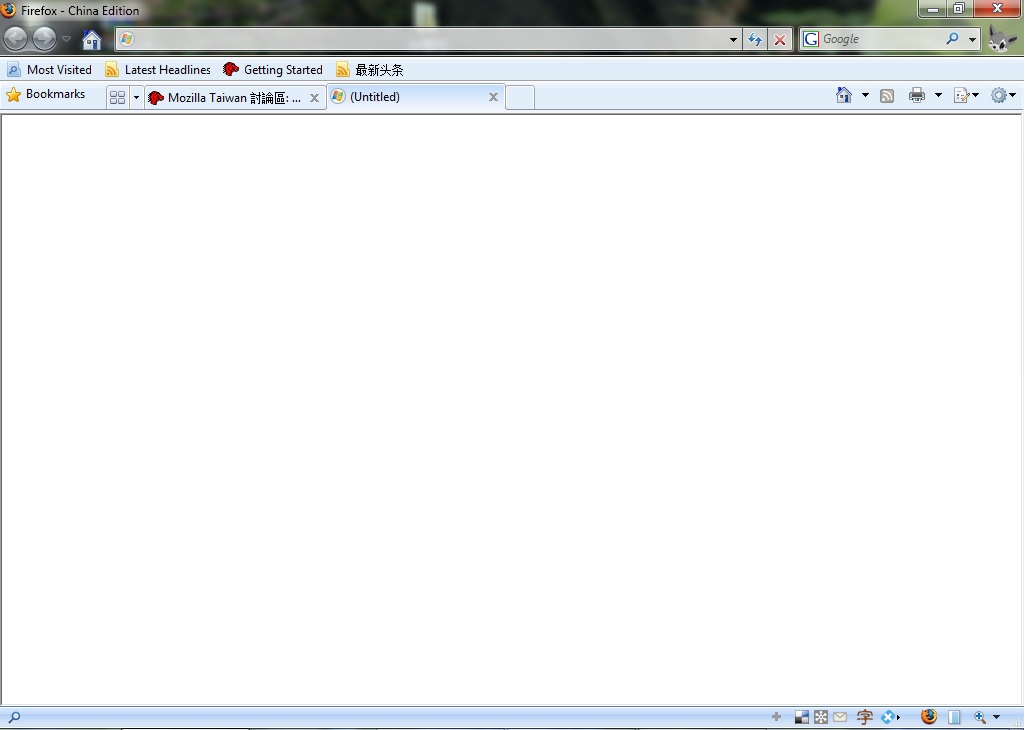Click the Reload page button

(755, 39)
